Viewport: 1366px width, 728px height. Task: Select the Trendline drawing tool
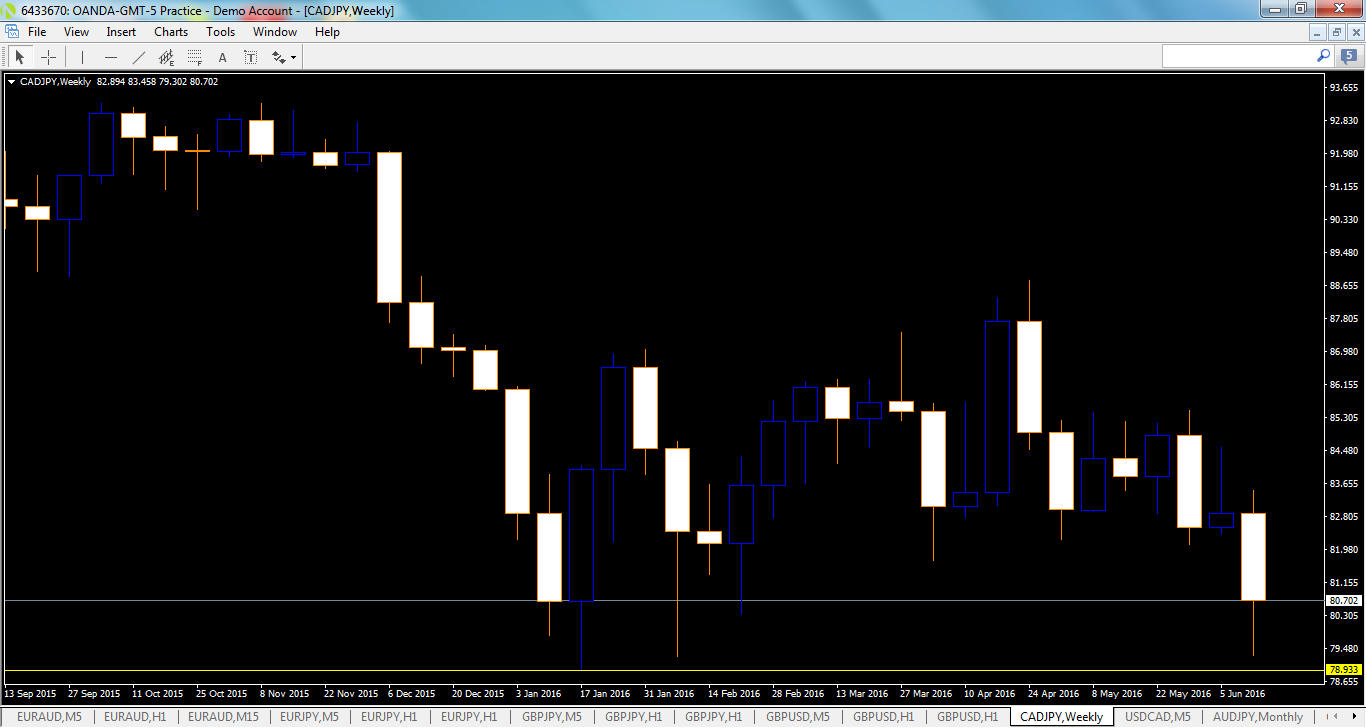click(x=138, y=57)
